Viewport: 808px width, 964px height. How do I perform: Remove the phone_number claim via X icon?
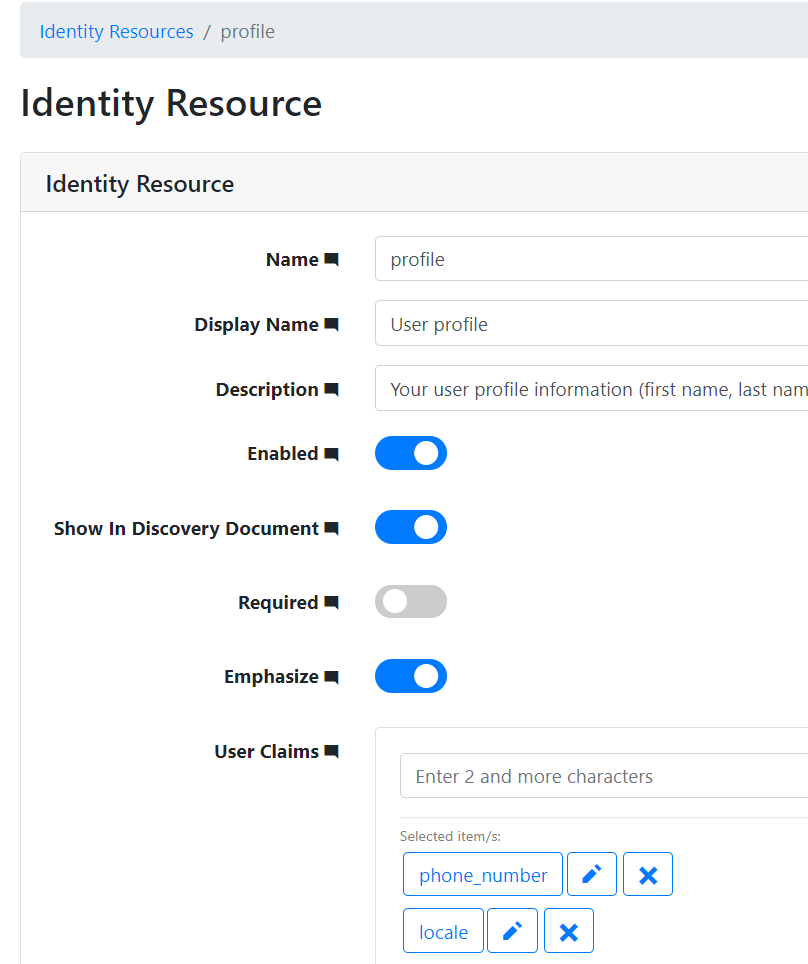(647, 873)
